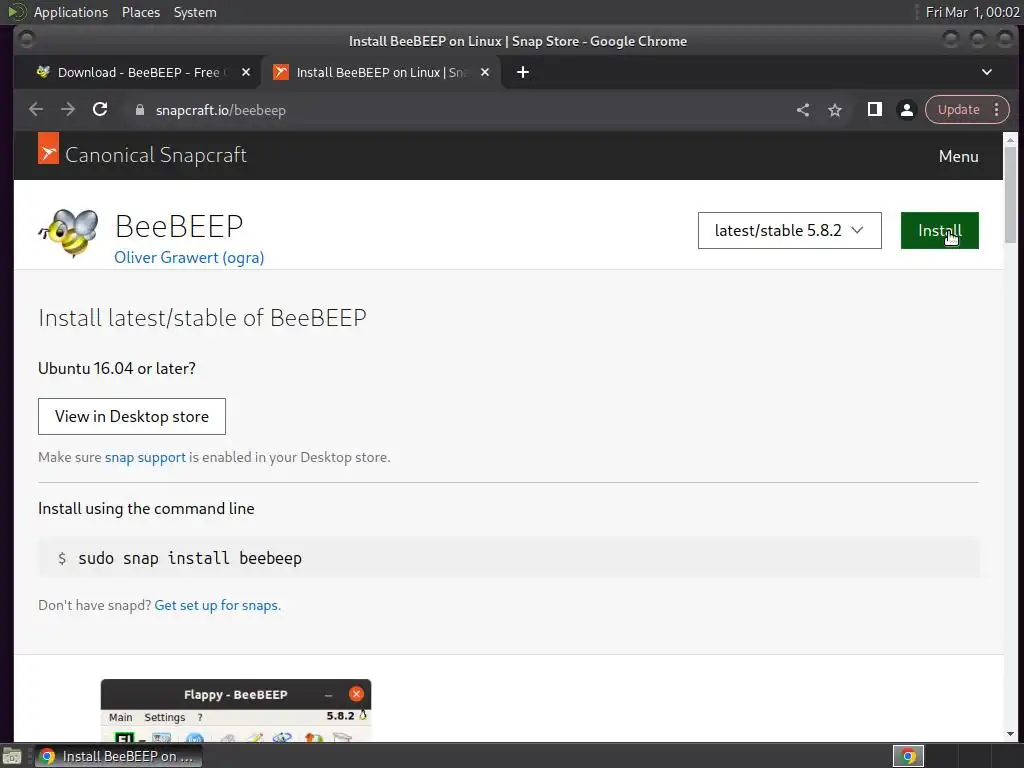The width and height of the screenshot is (1024, 768).
Task: Click the BeeBEEP bee icon
Action: 69,233
